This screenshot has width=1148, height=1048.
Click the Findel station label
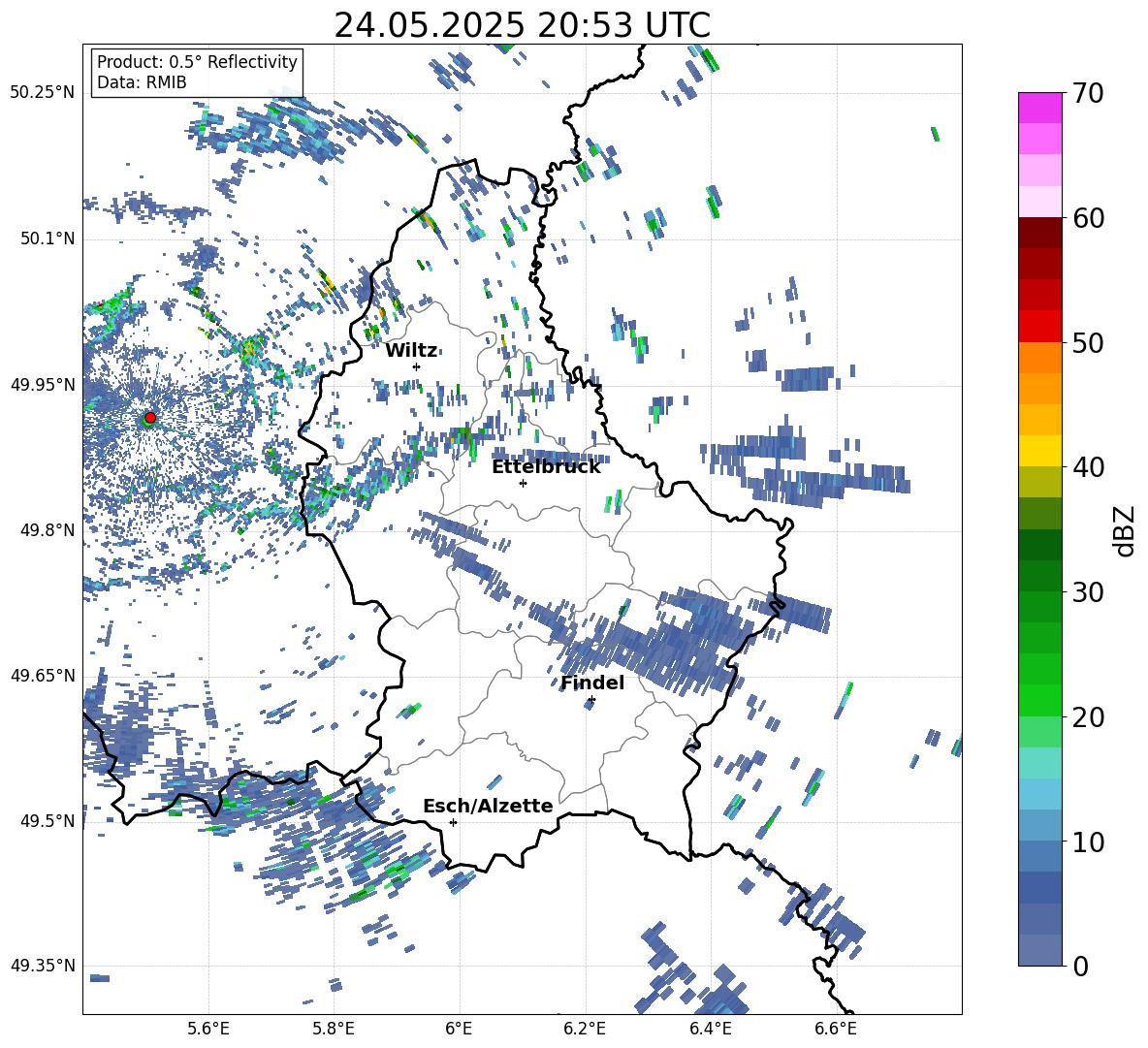(x=592, y=683)
